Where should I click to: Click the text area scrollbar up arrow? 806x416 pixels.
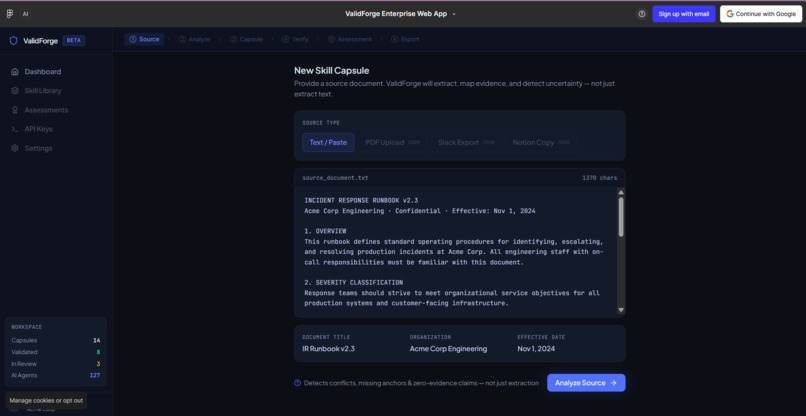pyautogui.click(x=621, y=192)
